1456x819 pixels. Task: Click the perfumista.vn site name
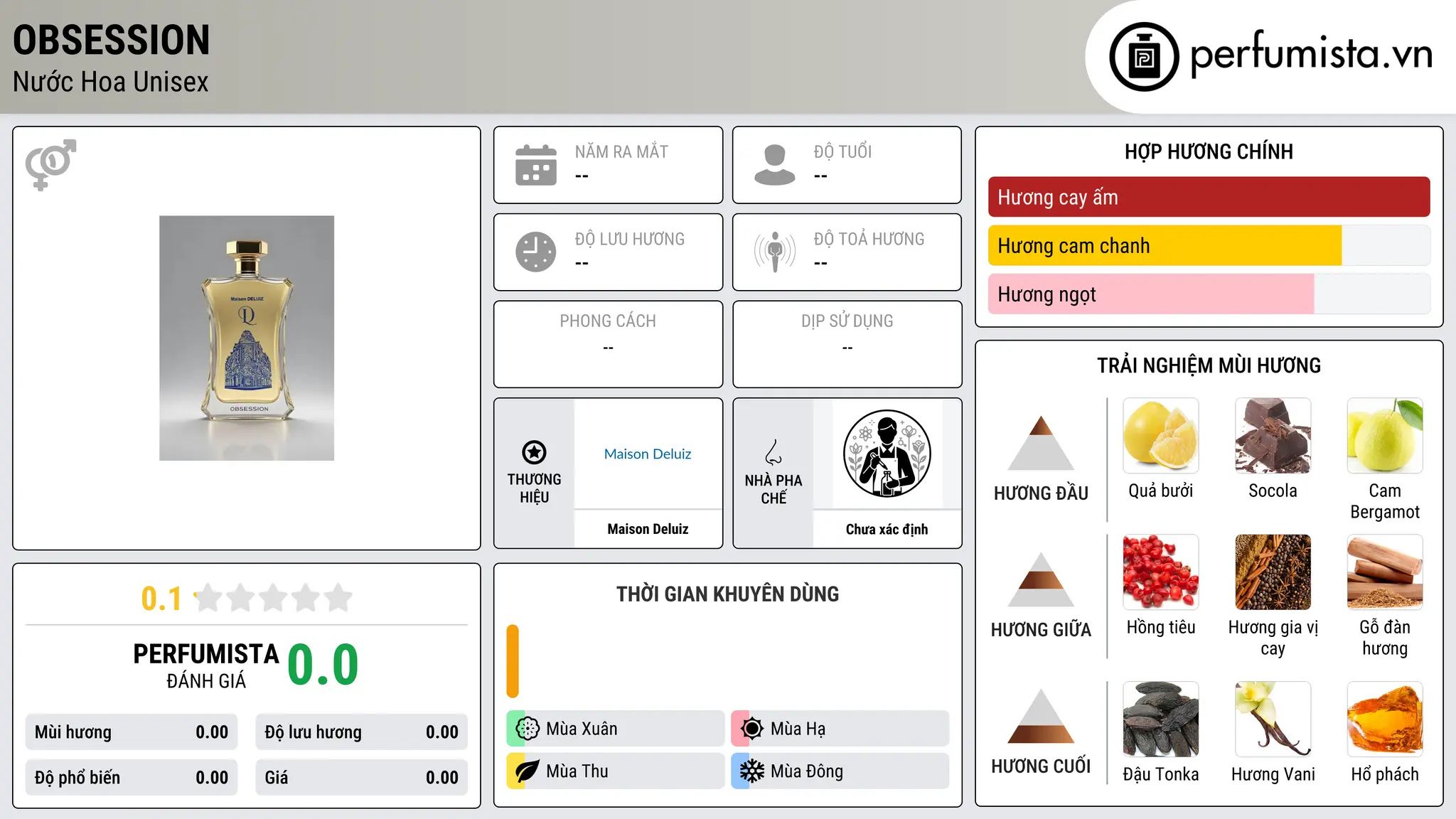(x=1311, y=55)
